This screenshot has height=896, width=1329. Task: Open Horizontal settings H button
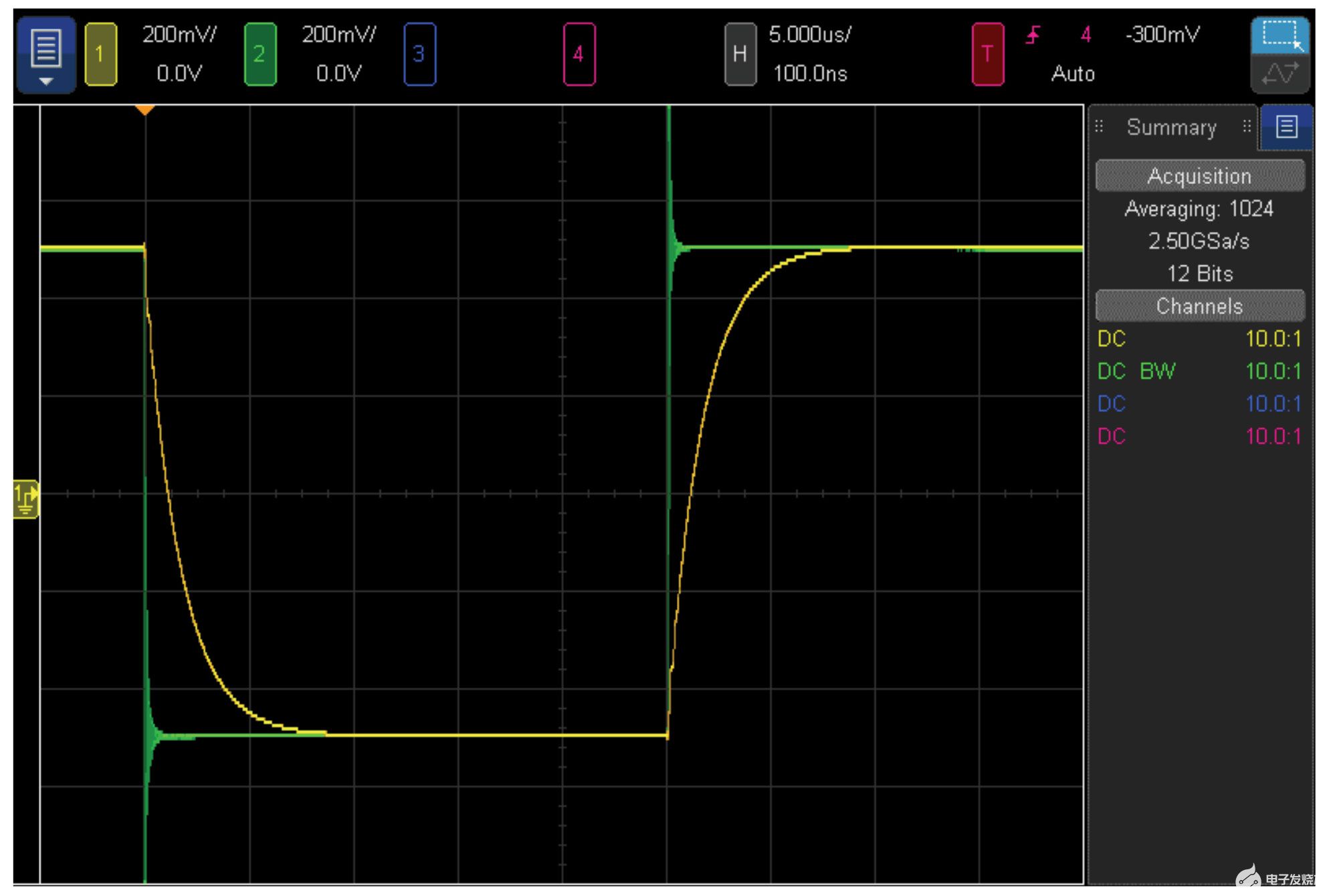(x=740, y=54)
